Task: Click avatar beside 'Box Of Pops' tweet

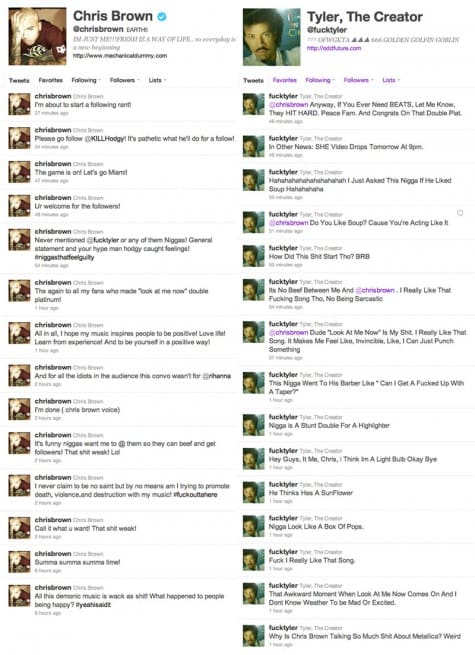Action: click(254, 526)
